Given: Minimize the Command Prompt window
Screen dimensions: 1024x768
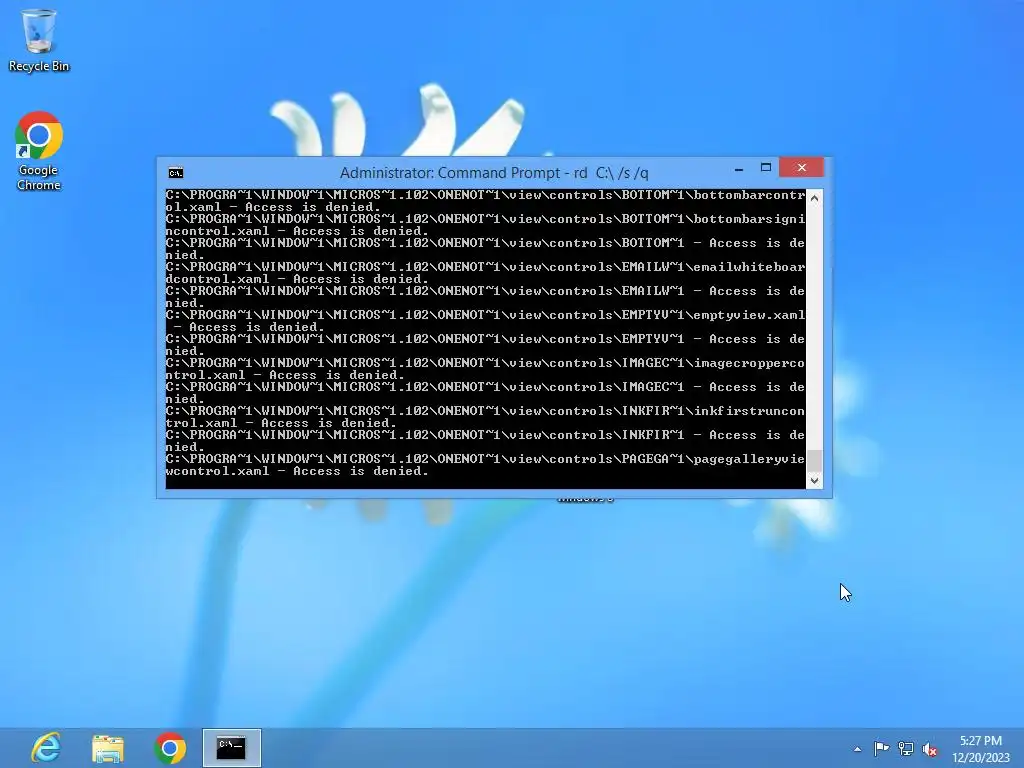Looking at the screenshot, I should (x=739, y=168).
